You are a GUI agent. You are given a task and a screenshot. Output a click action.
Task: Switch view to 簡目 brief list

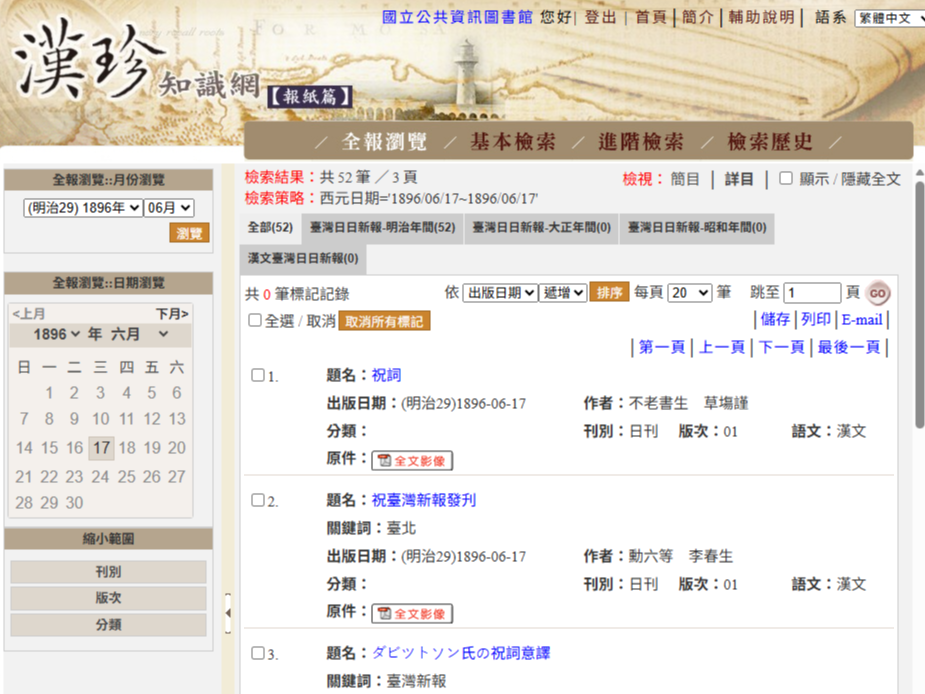tap(685, 179)
